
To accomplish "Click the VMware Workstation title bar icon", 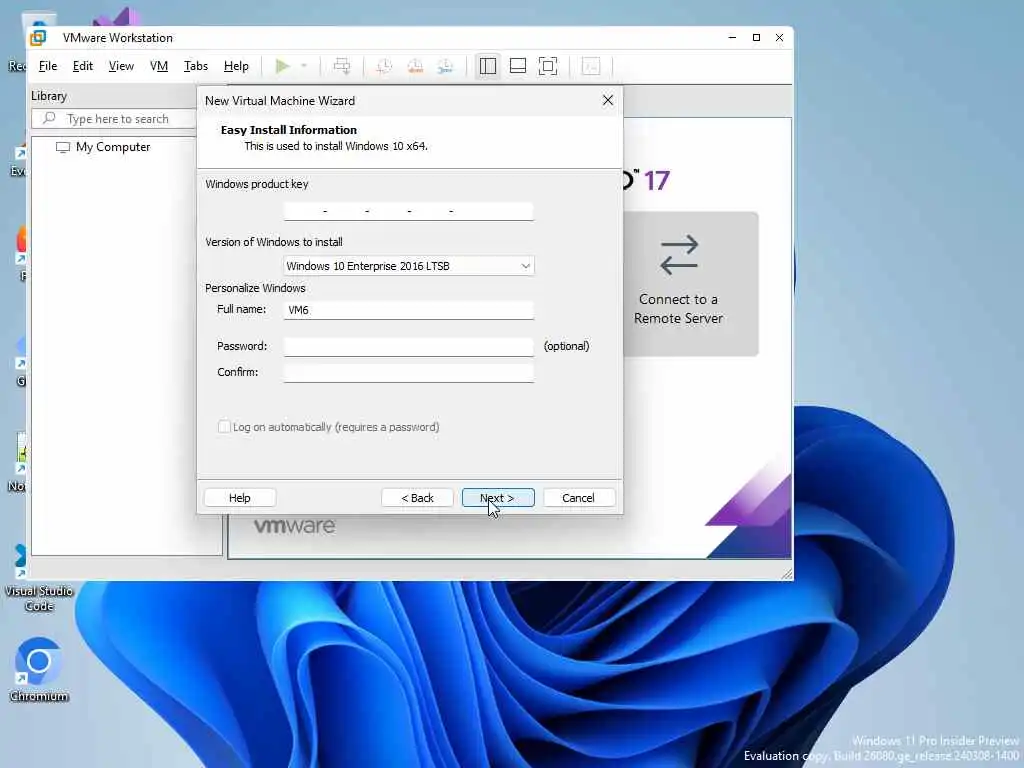I will (x=39, y=38).
